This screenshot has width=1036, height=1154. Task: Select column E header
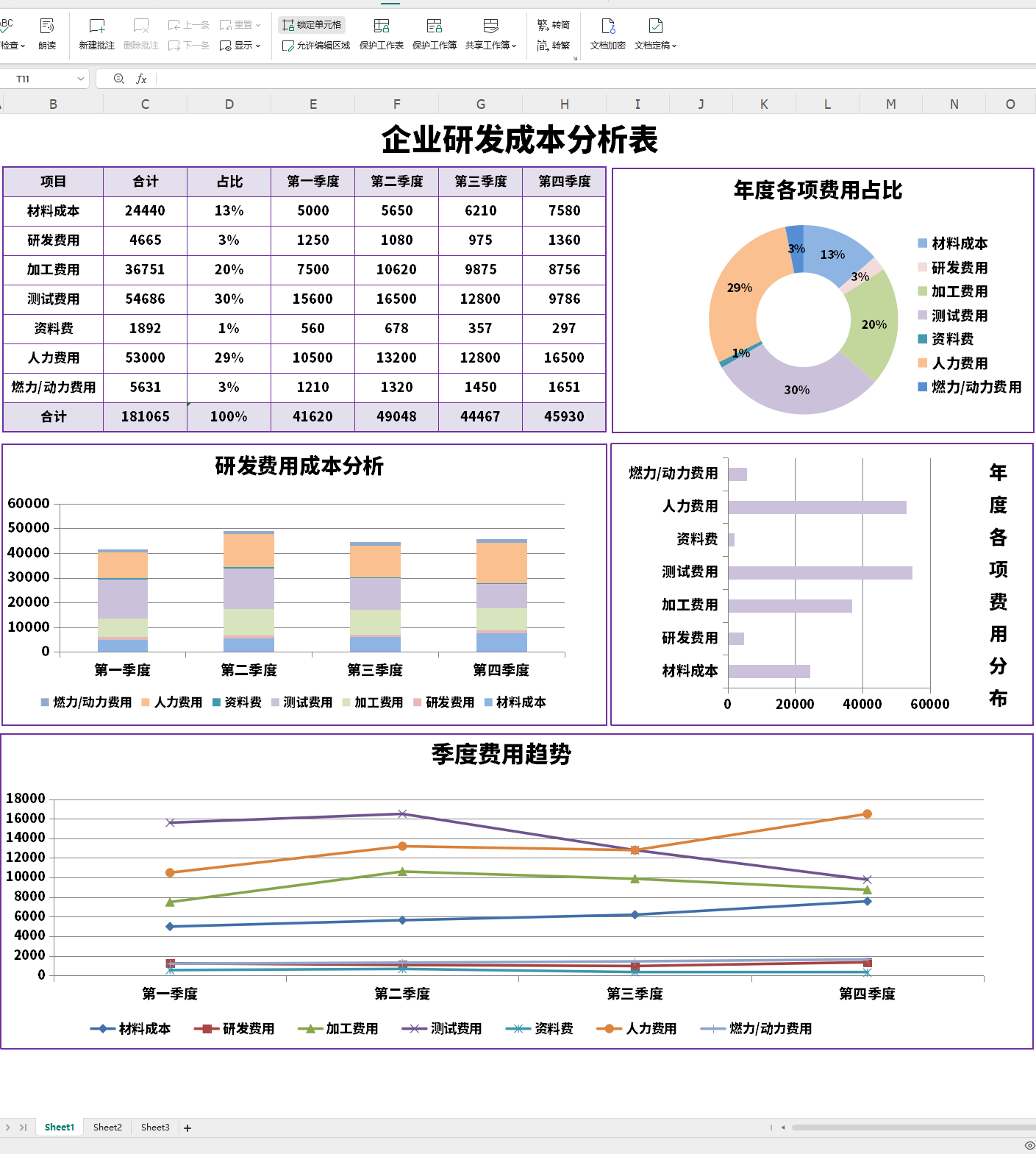click(313, 104)
